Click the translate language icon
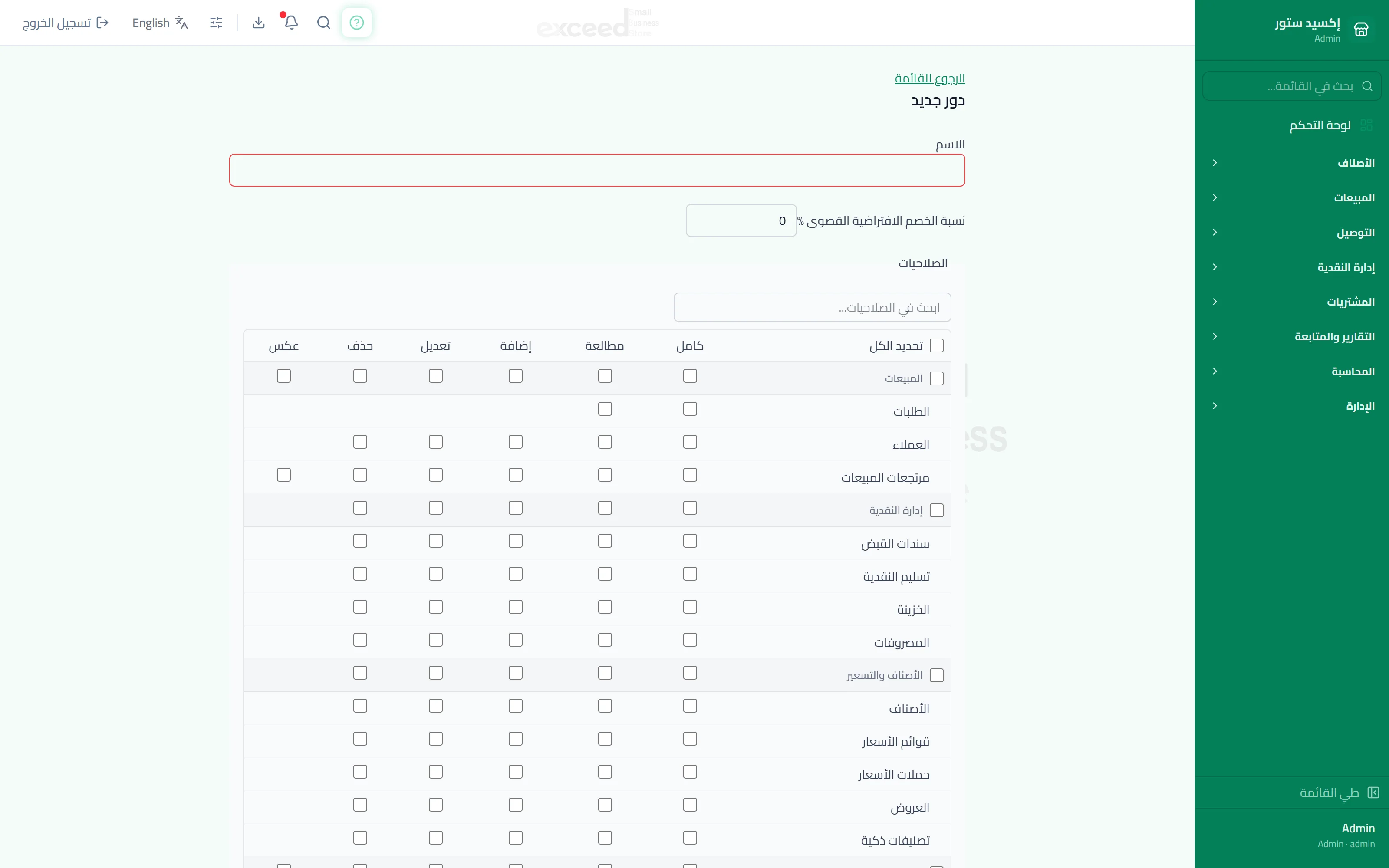 point(181,23)
